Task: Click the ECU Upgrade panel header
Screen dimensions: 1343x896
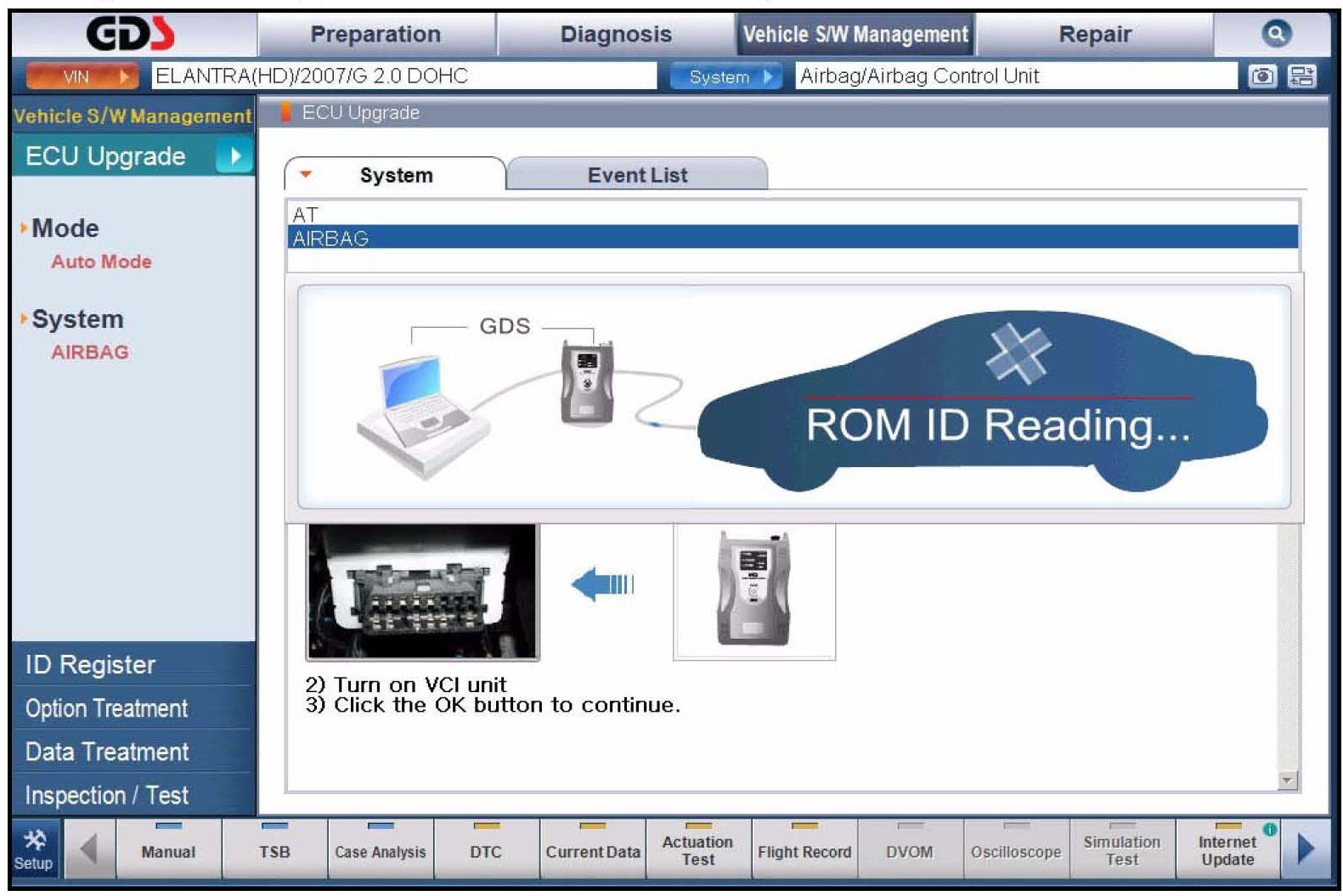Action: (x=793, y=113)
